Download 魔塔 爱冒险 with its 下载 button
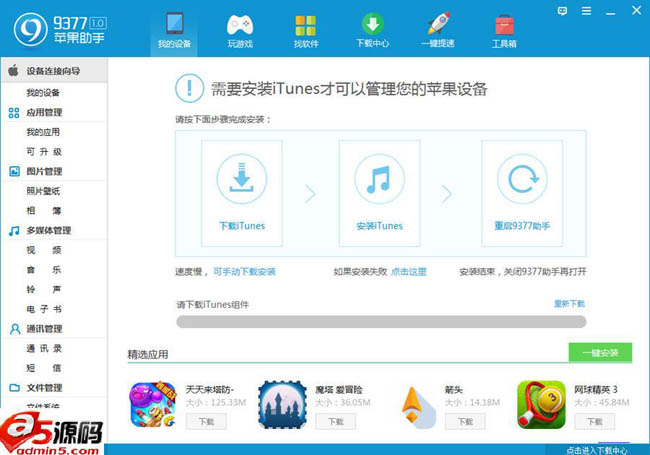Viewport: 650px width, 455px height. click(x=335, y=422)
